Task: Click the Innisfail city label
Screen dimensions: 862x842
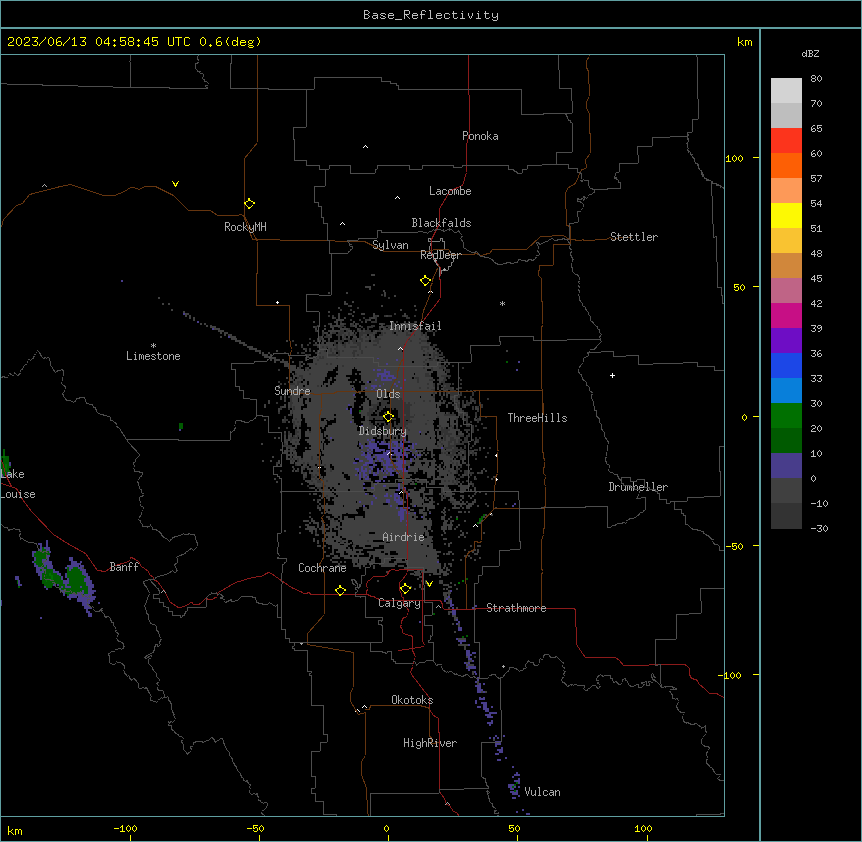Action: tap(415, 326)
